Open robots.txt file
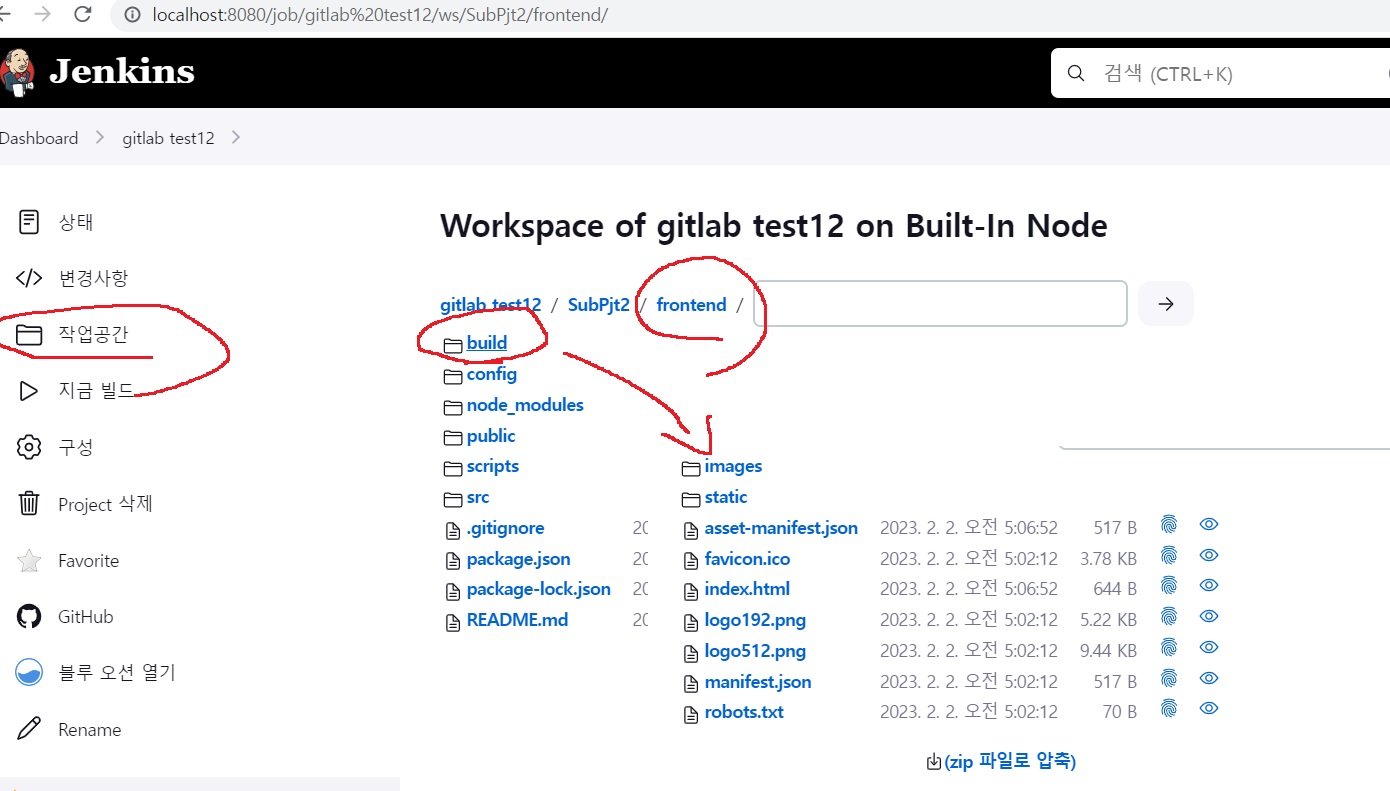 744,712
